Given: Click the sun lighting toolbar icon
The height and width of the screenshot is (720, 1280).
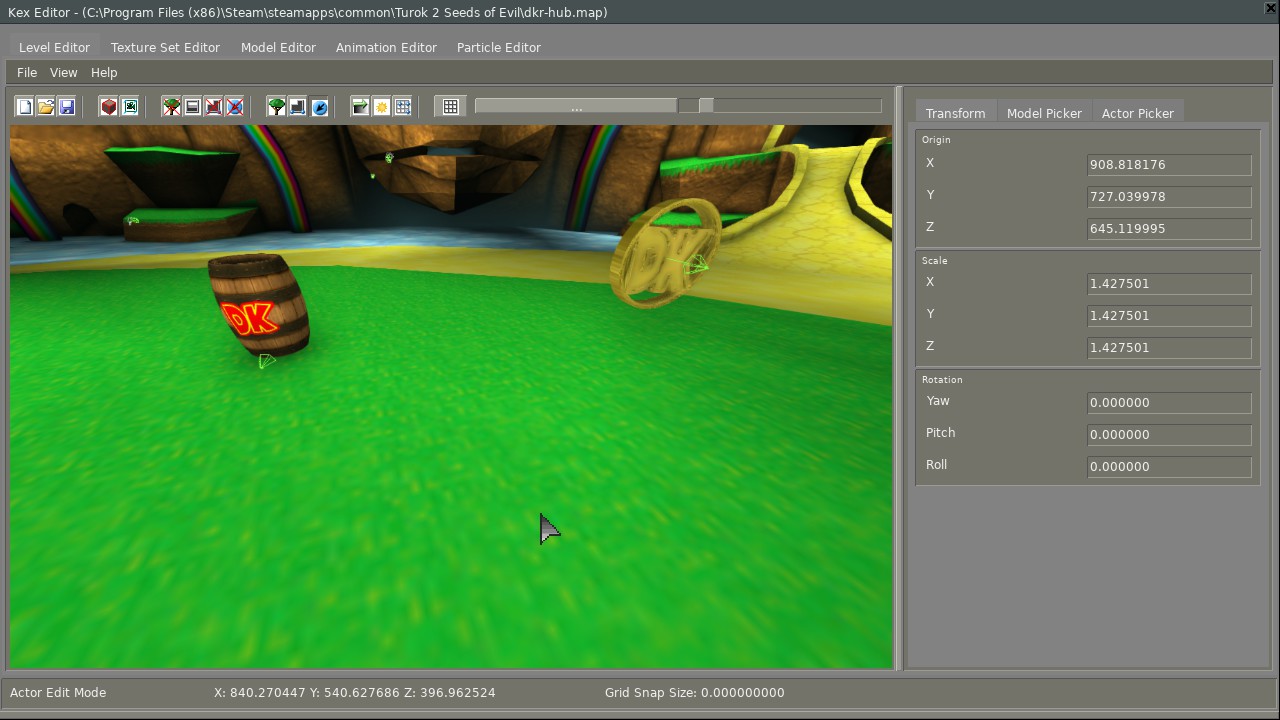Looking at the screenshot, I should [382, 107].
